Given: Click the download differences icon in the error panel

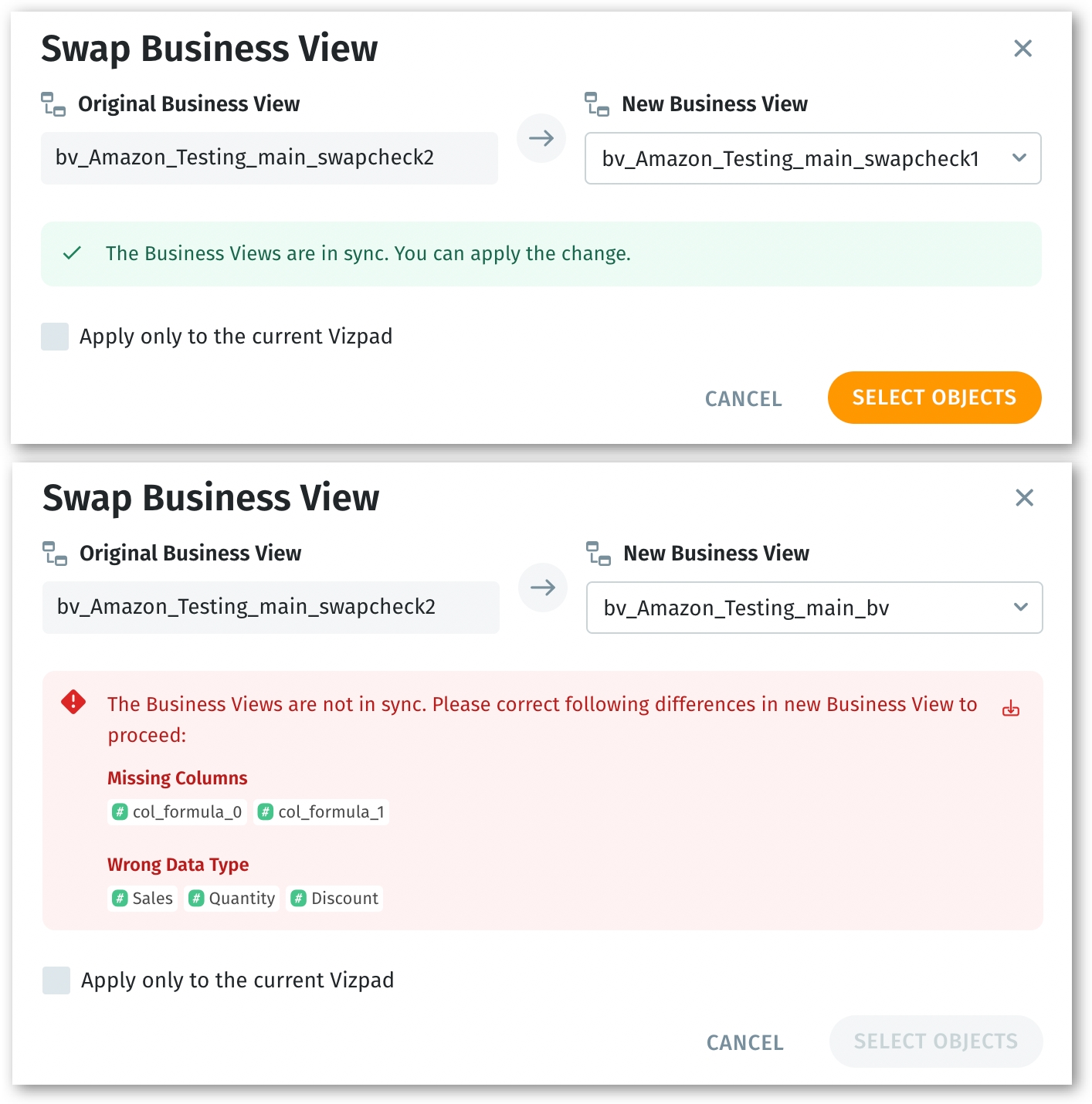Looking at the screenshot, I should click(x=1010, y=709).
